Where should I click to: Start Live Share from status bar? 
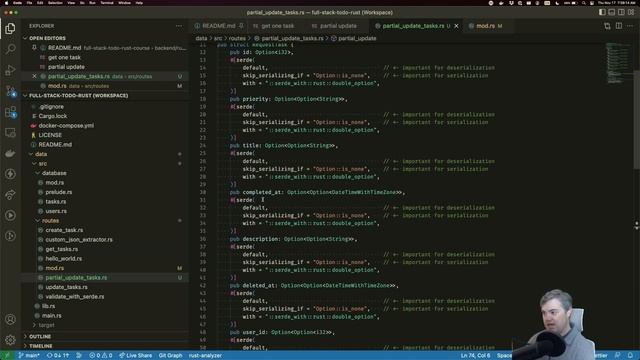[136, 356]
